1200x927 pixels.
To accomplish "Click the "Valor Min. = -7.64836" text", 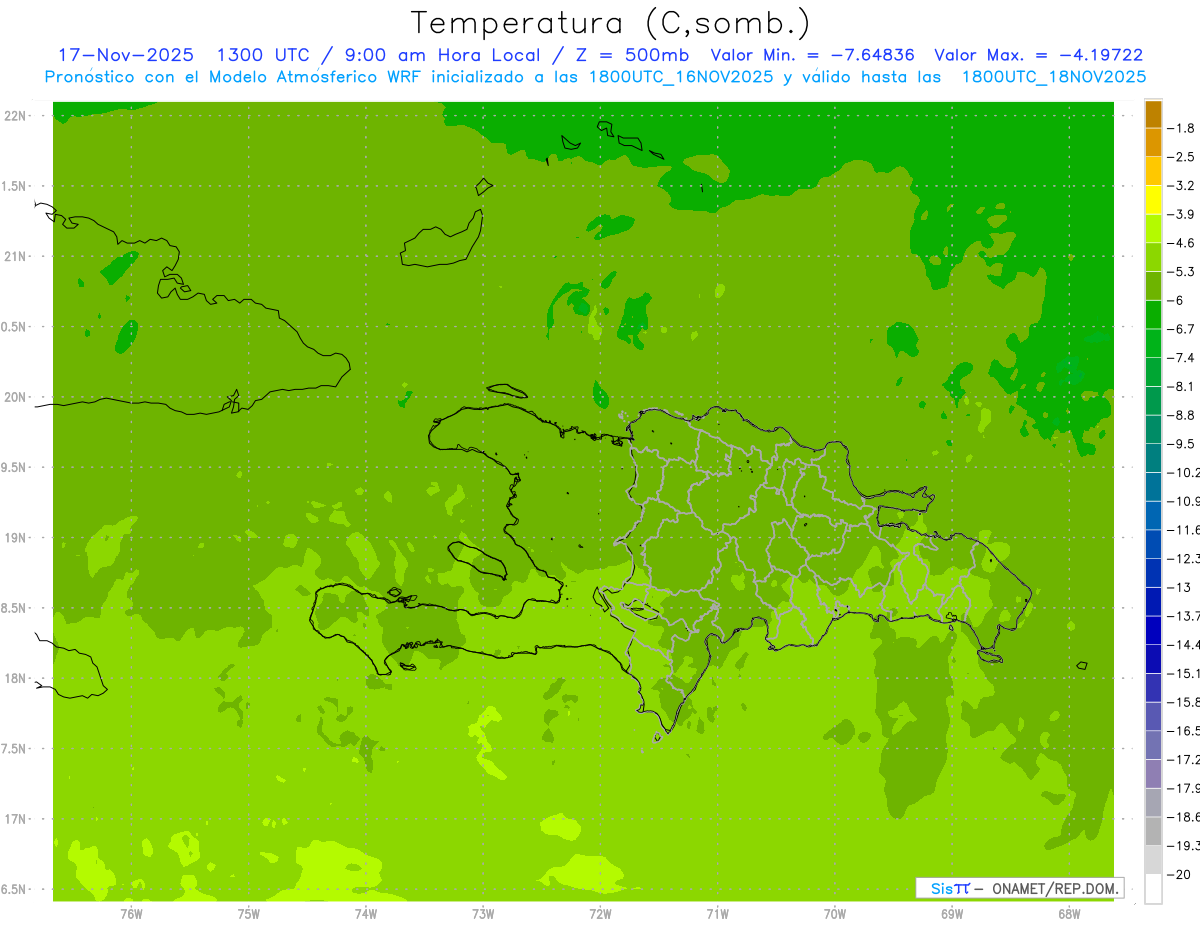I will 812,55.
